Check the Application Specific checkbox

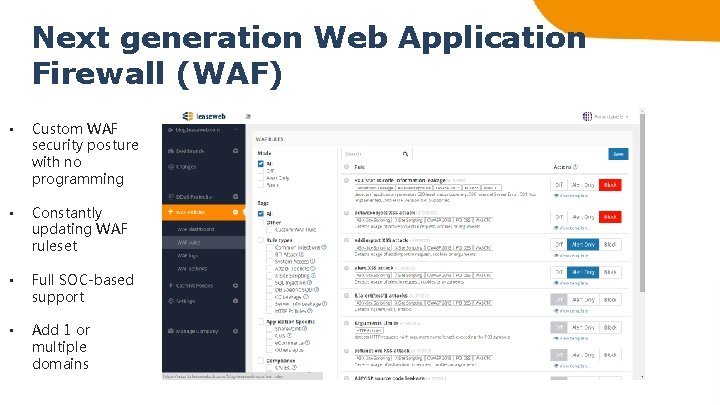261,322
